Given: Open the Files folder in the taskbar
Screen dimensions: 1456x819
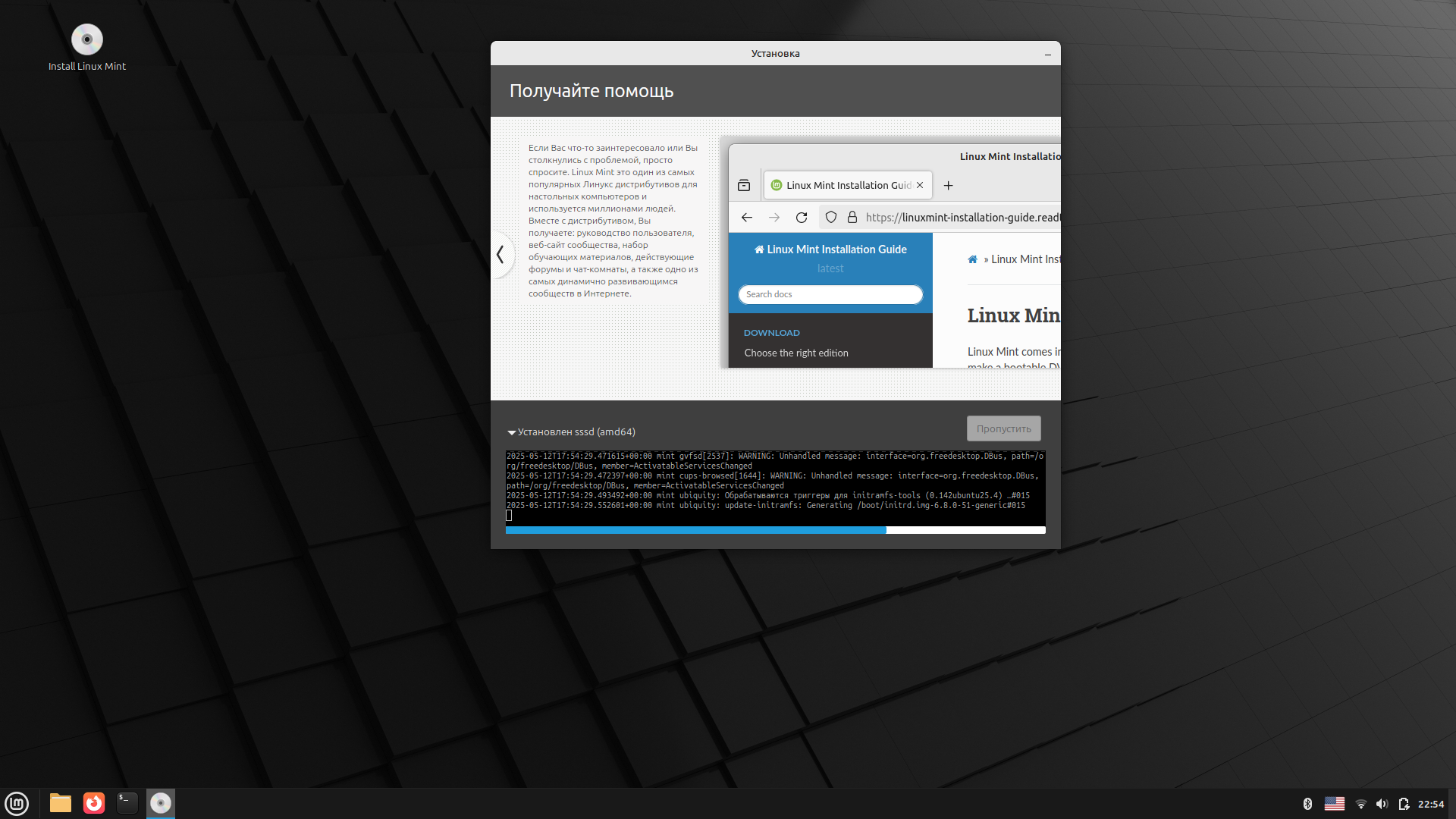Looking at the screenshot, I should click(x=61, y=803).
